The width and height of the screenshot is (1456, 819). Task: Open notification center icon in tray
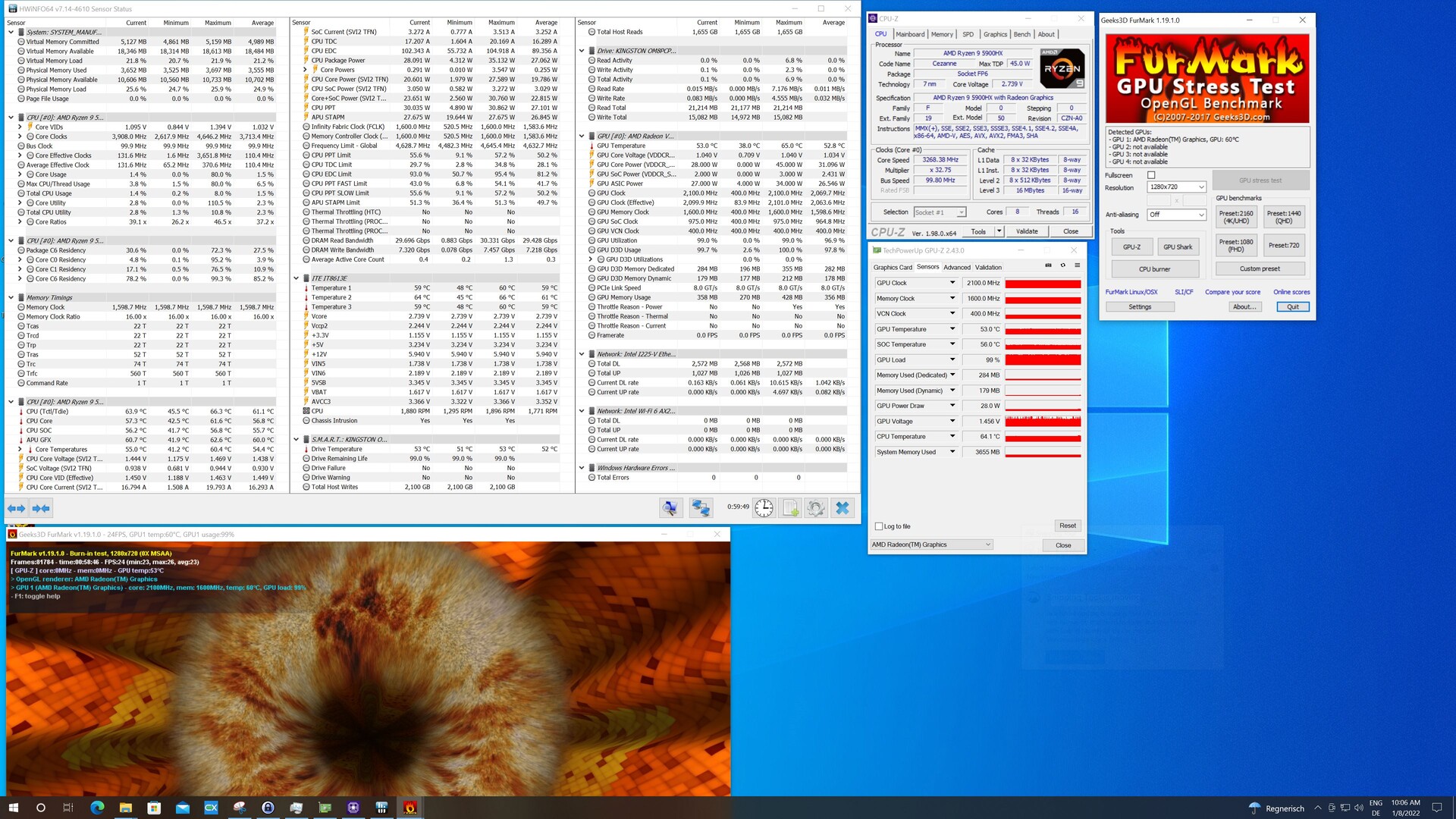pyautogui.click(x=1437, y=808)
